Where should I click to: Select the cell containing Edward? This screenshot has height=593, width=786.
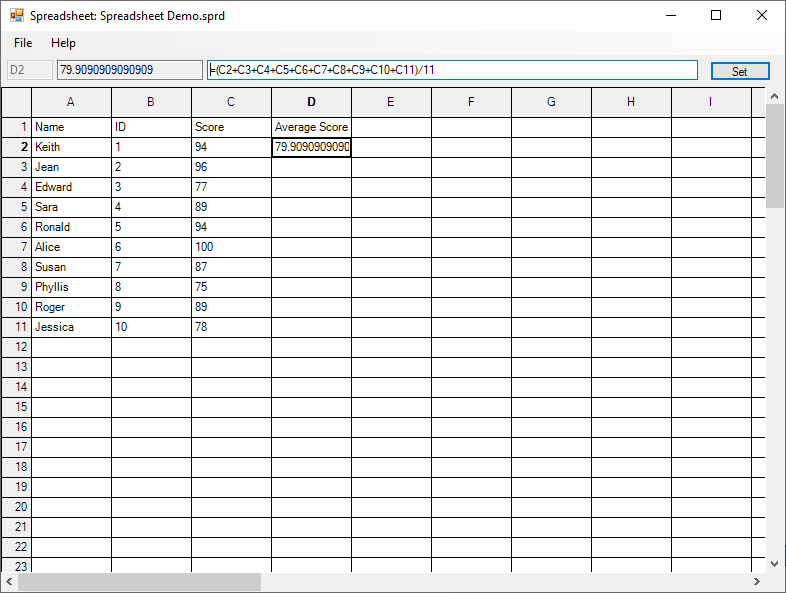coord(71,187)
